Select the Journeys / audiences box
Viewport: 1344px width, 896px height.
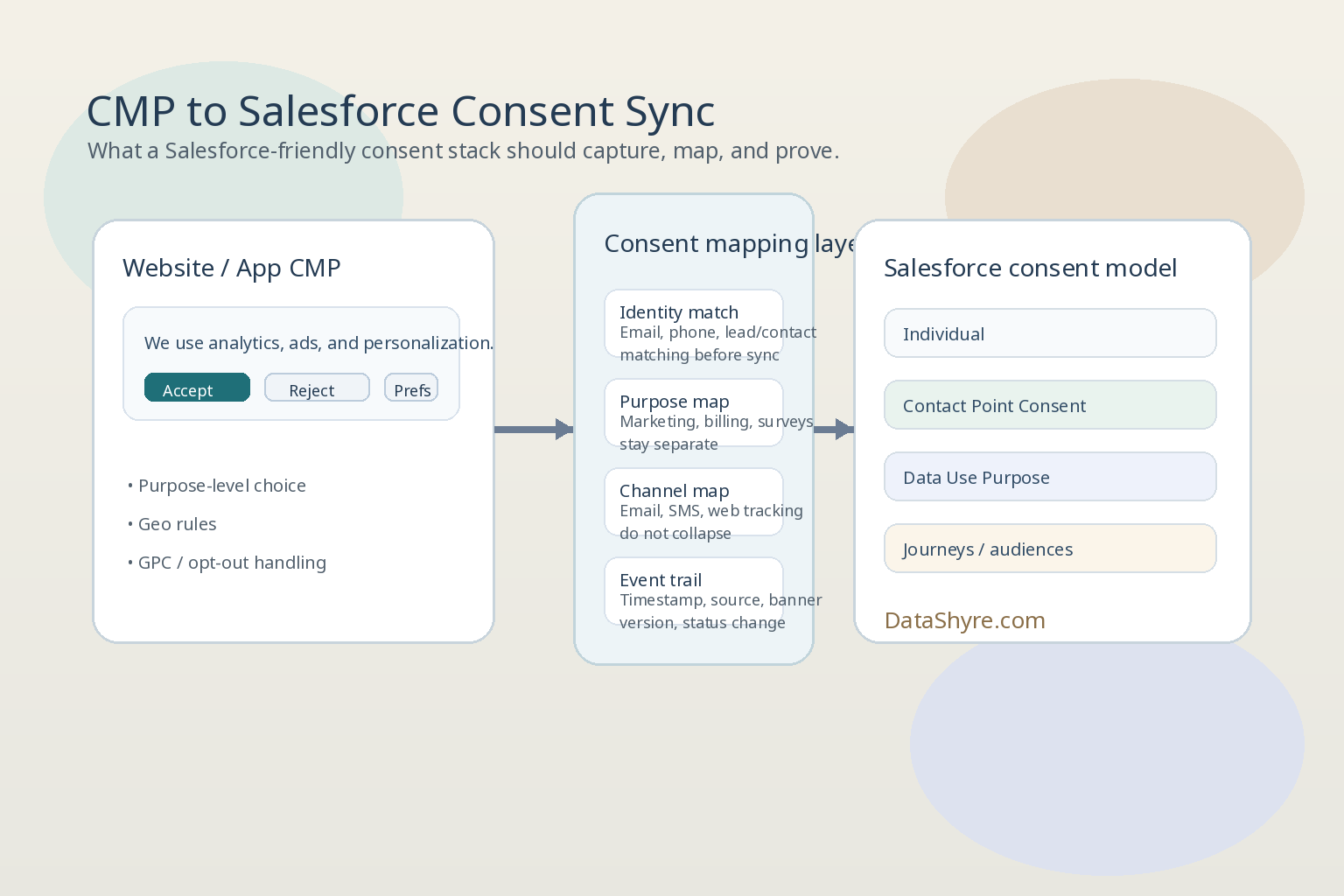pyautogui.click(x=1050, y=549)
